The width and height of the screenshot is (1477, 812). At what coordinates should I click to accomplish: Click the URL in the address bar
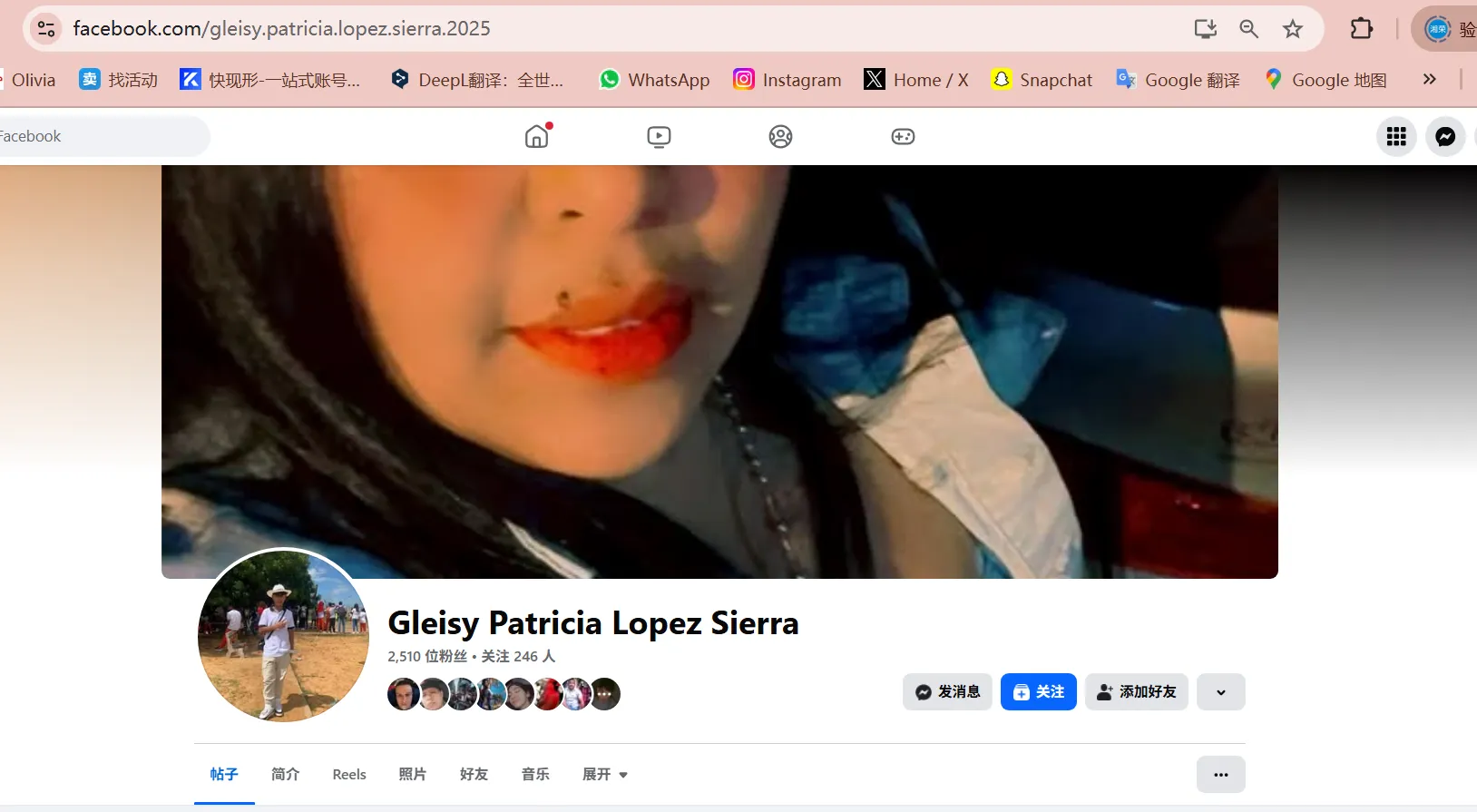click(281, 29)
